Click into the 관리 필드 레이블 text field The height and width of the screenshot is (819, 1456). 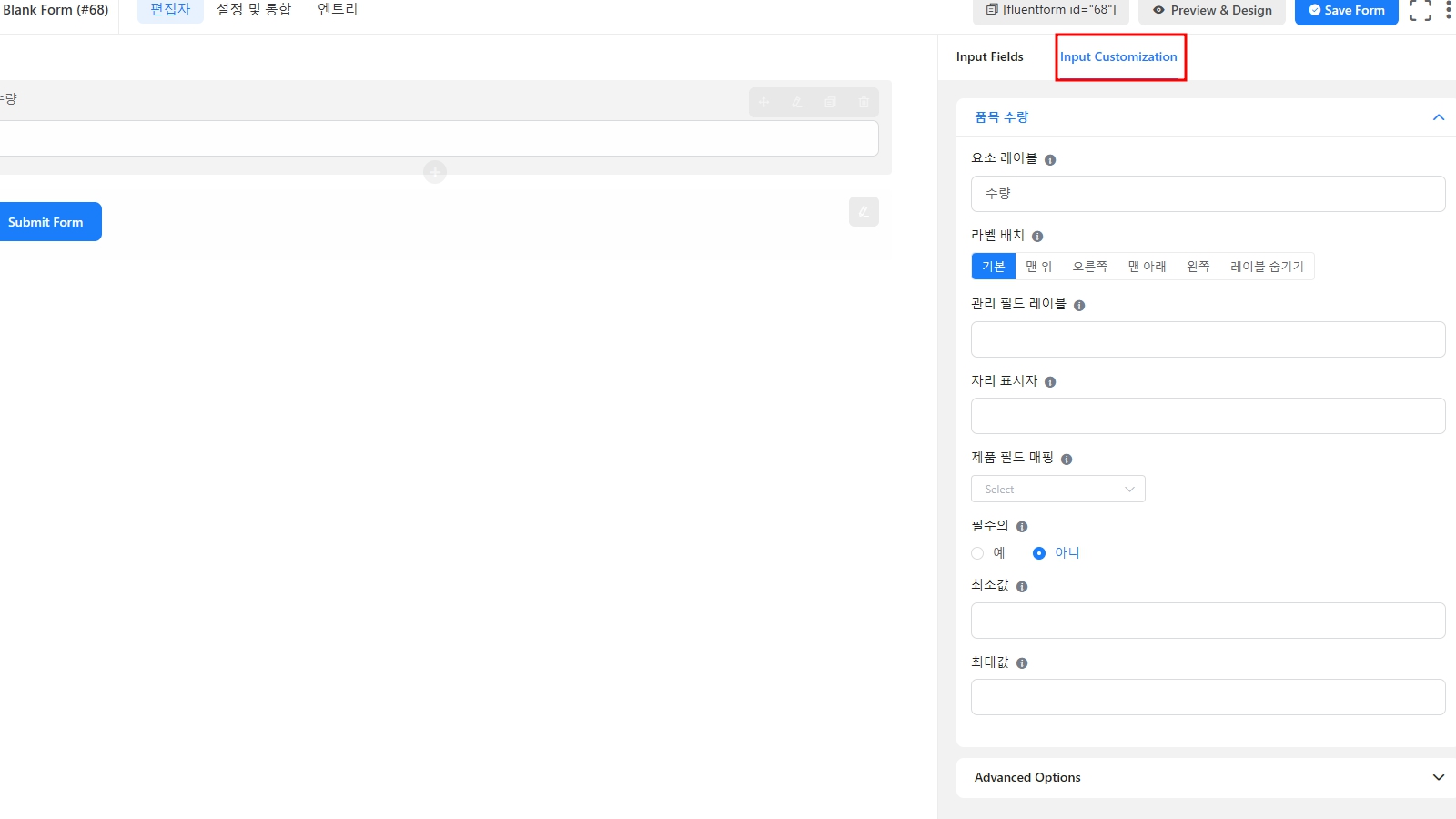pyautogui.click(x=1208, y=339)
